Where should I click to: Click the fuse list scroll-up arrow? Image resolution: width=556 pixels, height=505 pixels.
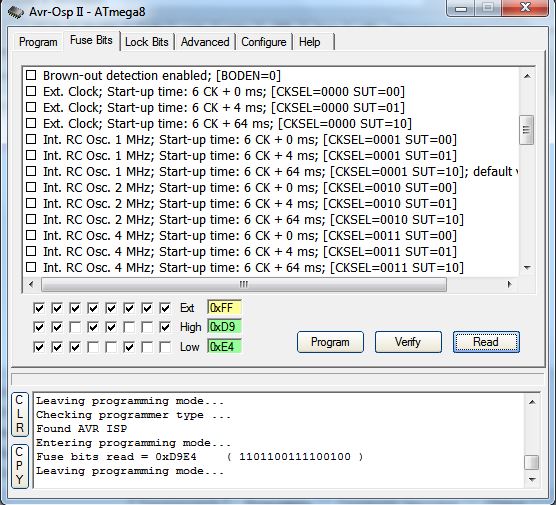(x=527, y=76)
